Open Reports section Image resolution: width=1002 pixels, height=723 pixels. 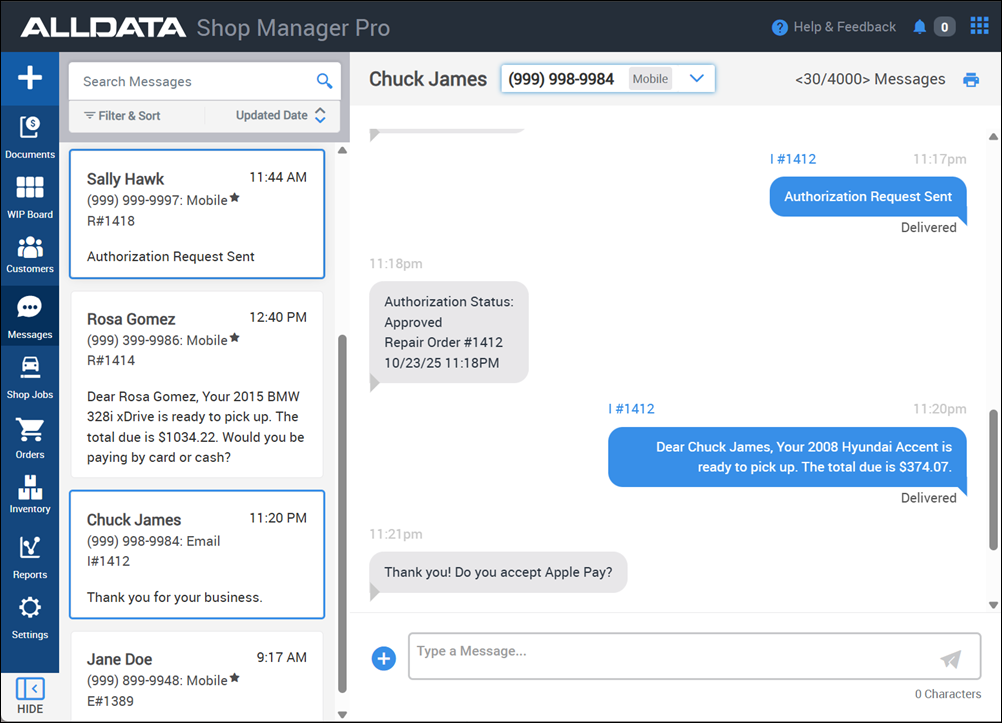[29, 557]
